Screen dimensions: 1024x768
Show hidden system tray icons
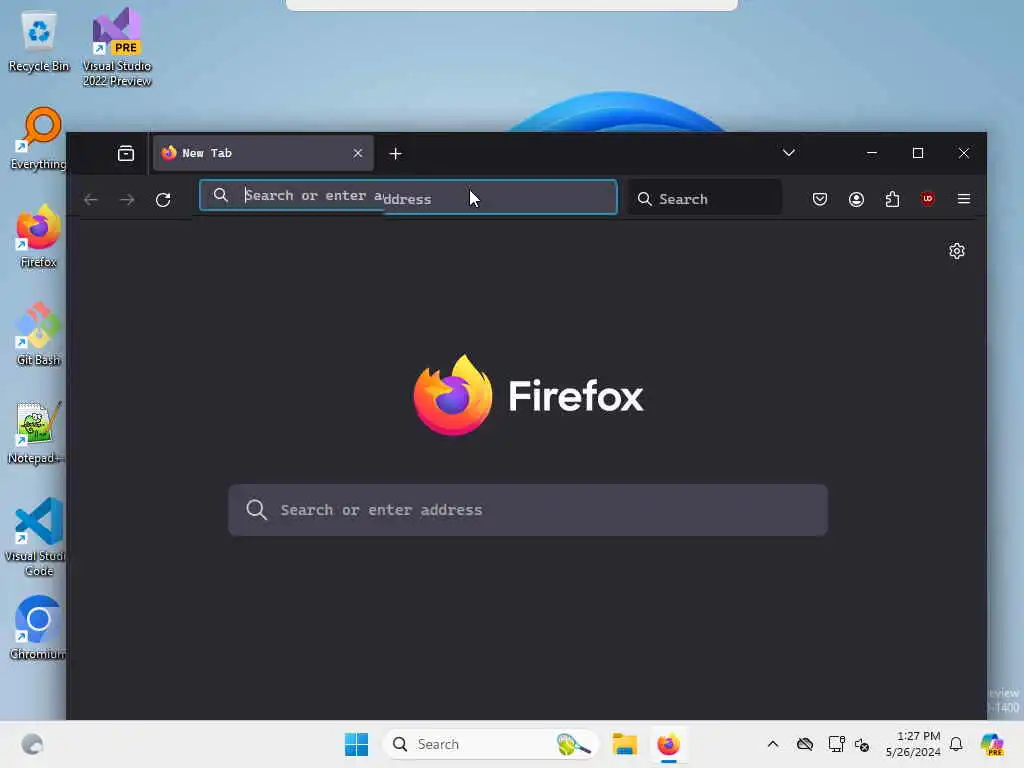(x=773, y=744)
